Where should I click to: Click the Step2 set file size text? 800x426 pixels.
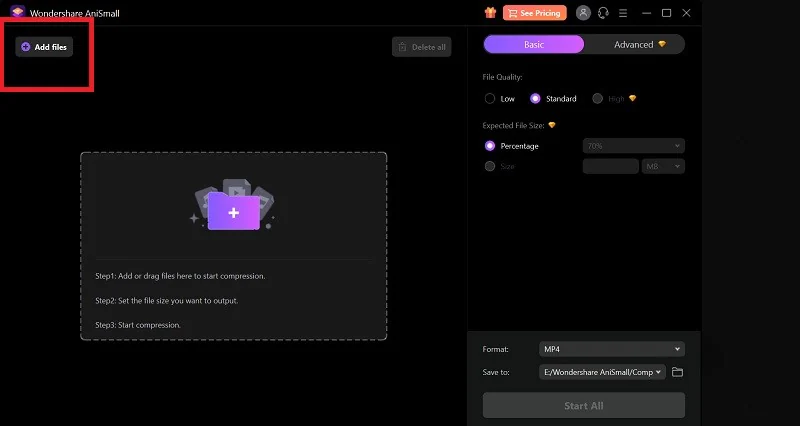pos(167,300)
